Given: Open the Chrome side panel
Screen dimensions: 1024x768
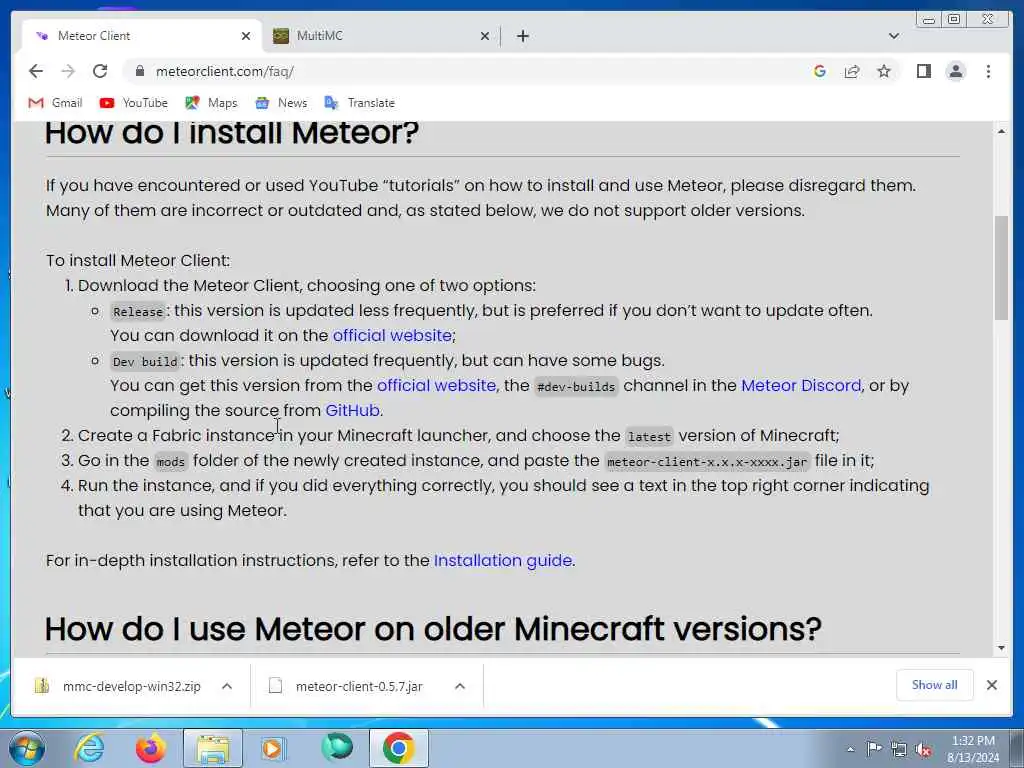Looking at the screenshot, I should [x=923, y=71].
